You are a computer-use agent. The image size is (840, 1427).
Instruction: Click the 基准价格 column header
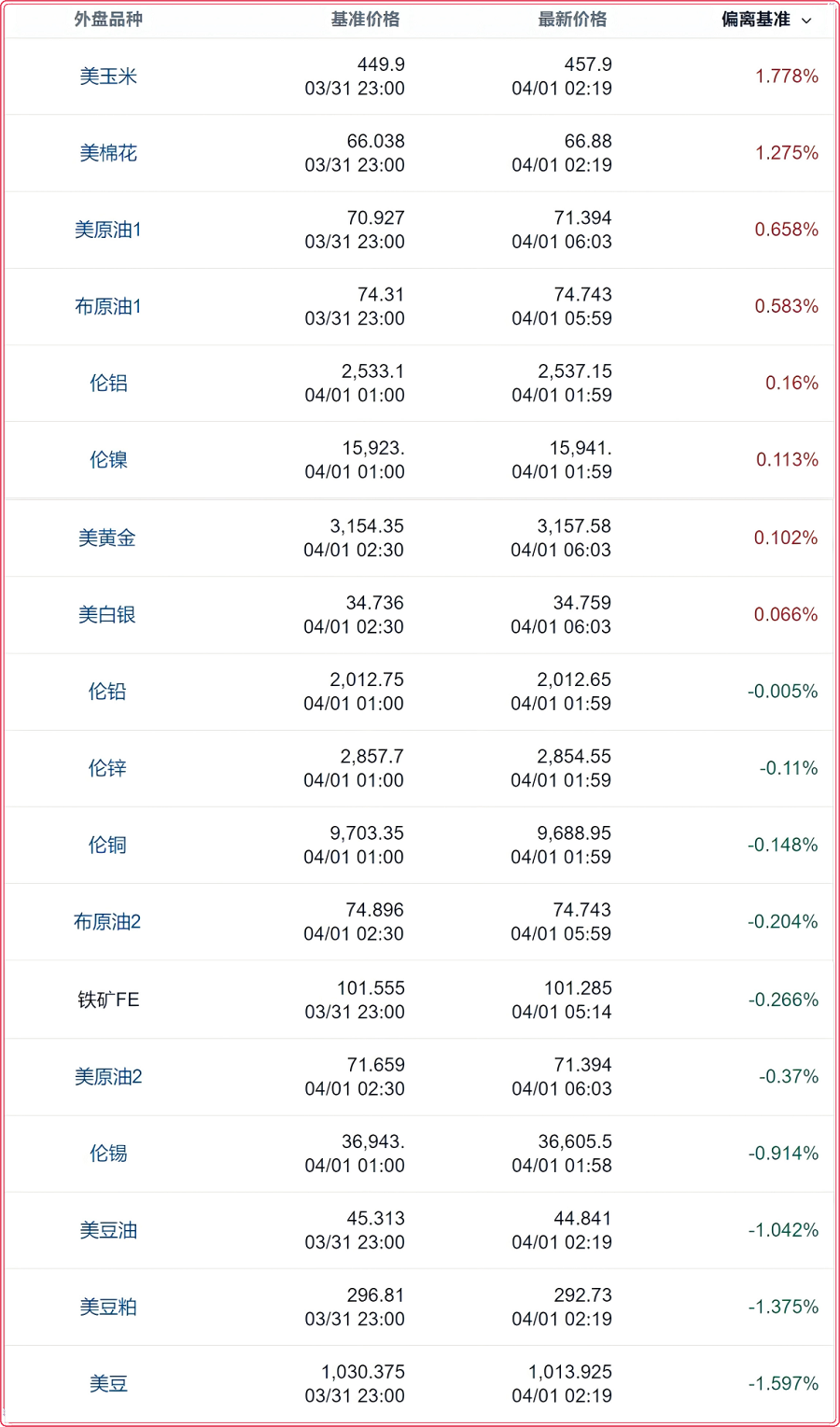click(x=366, y=20)
